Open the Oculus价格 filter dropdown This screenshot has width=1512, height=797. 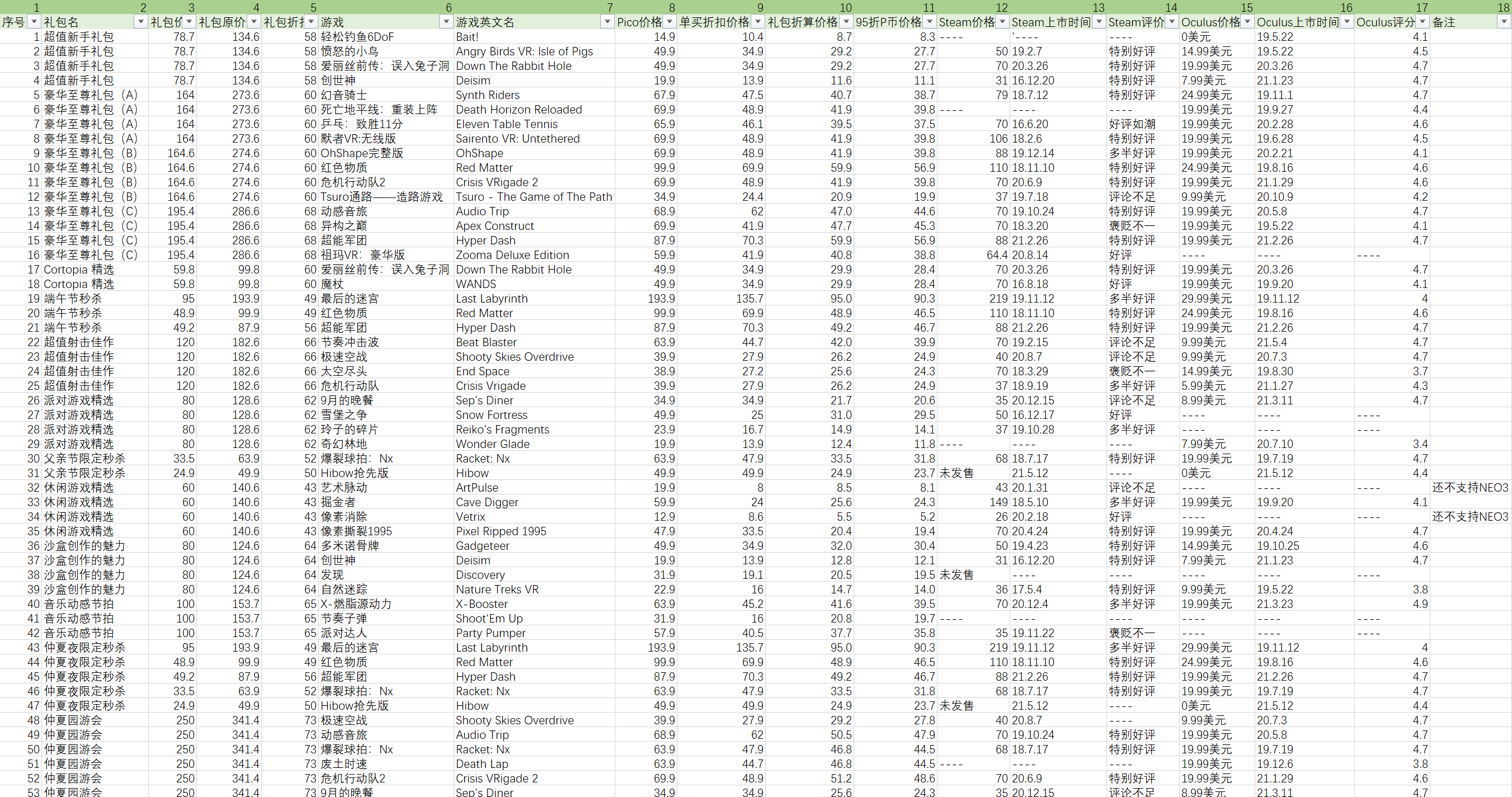pyautogui.click(x=1247, y=22)
